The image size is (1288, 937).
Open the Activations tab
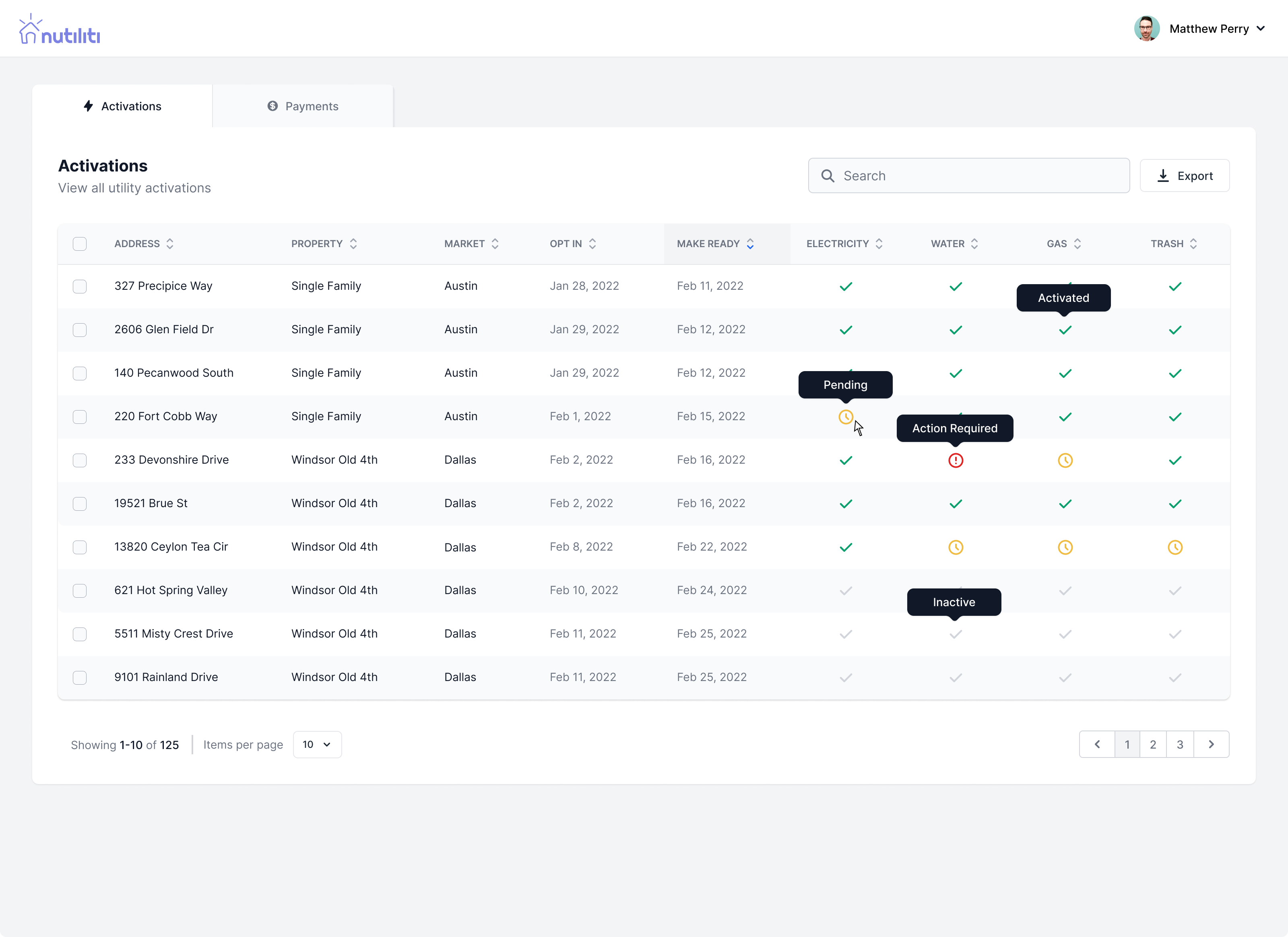click(122, 106)
